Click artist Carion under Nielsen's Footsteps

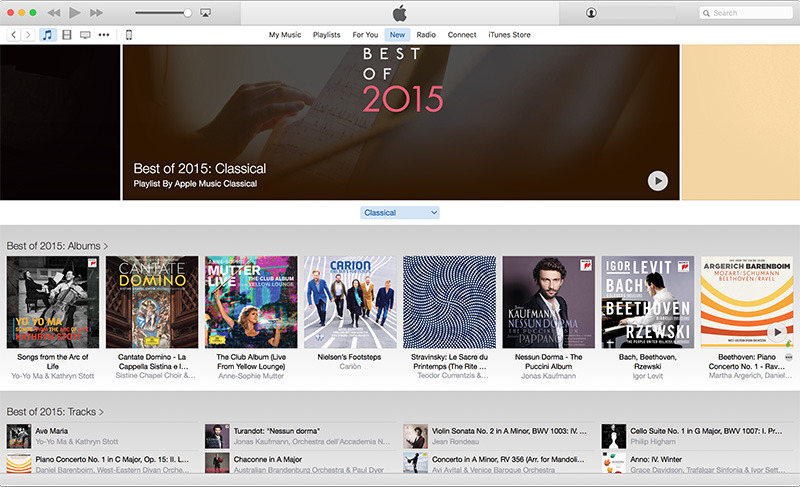[350, 366]
